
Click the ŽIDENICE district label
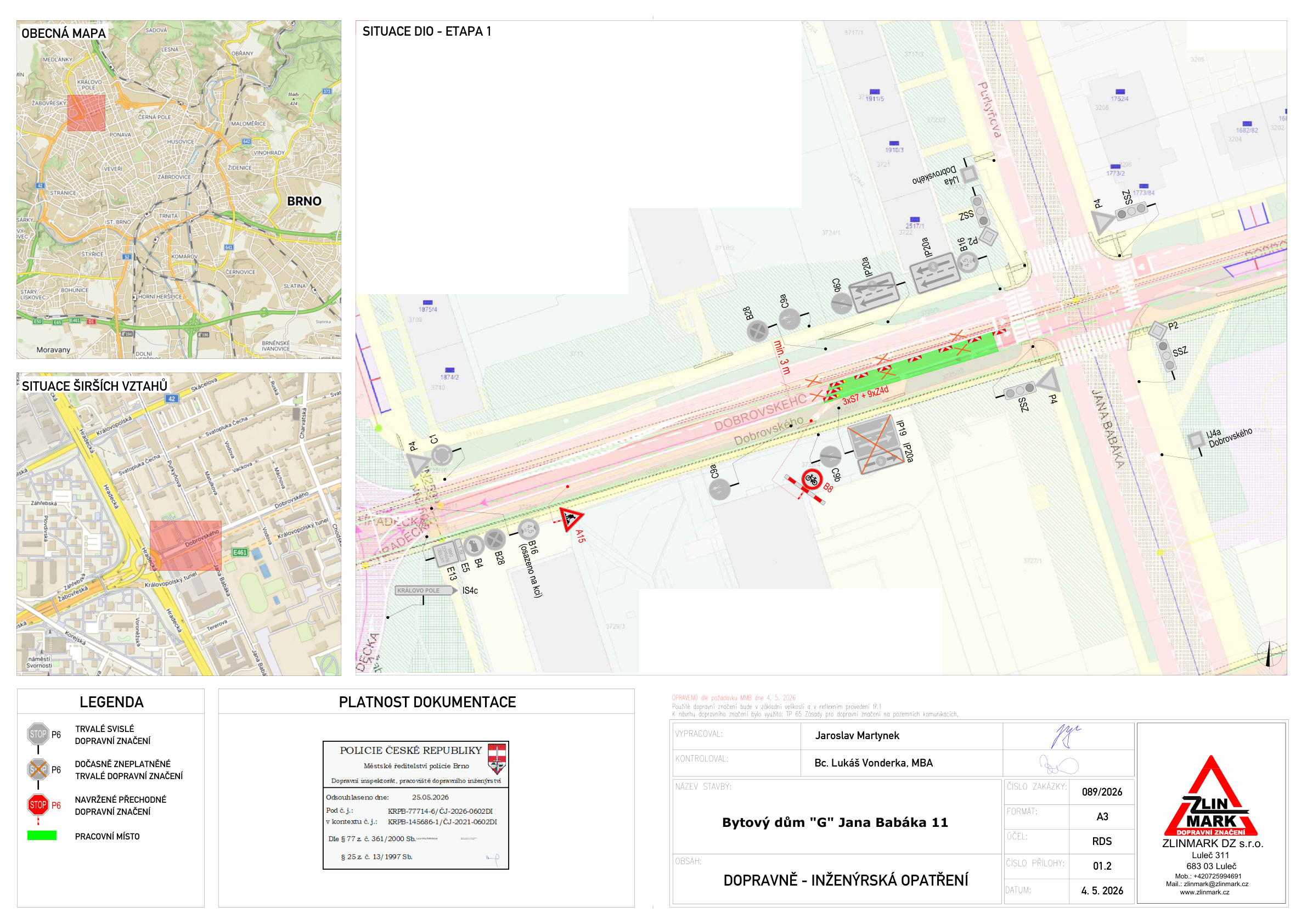coord(240,168)
